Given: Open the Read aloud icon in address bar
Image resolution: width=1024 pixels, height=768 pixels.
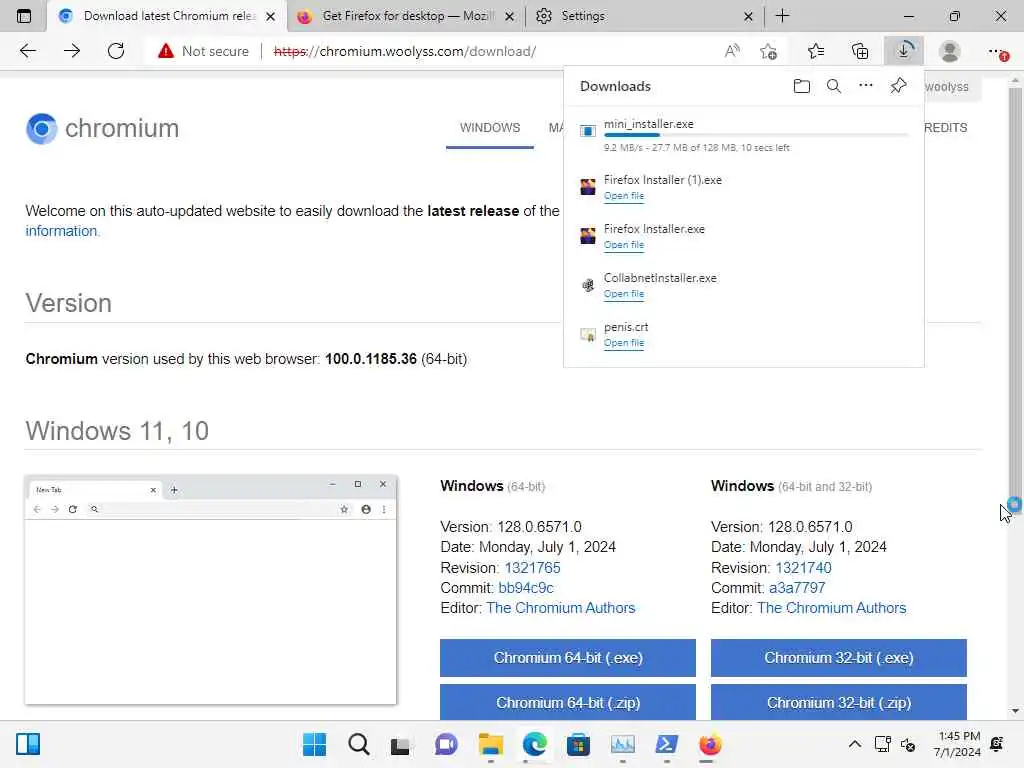Looking at the screenshot, I should click(732, 51).
